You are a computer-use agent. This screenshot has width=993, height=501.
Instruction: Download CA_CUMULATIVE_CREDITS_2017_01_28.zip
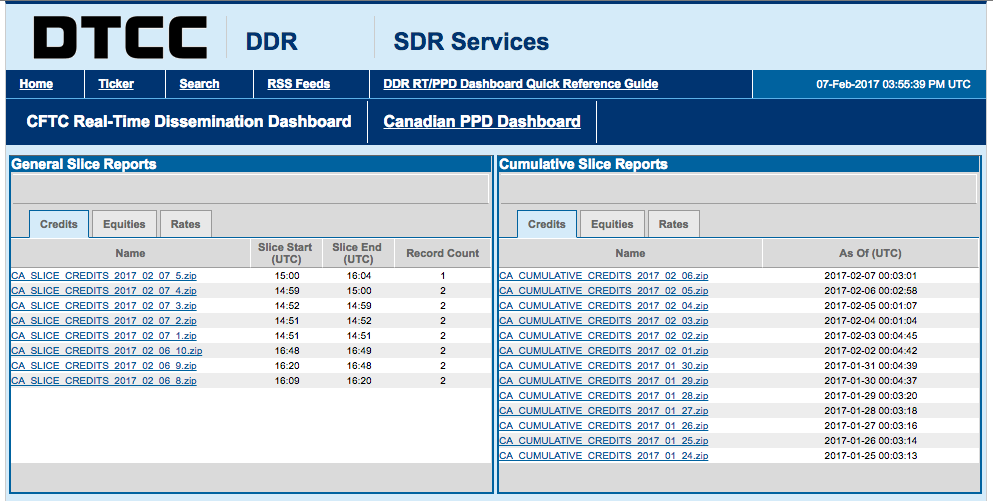coord(604,396)
